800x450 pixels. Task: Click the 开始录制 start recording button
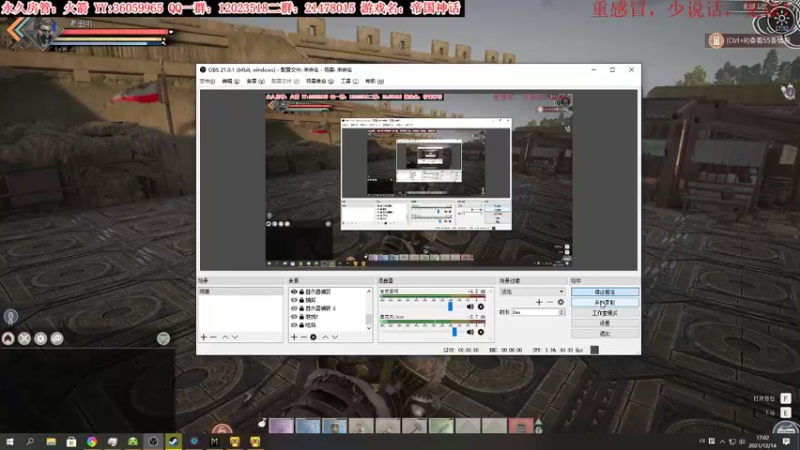(605, 303)
